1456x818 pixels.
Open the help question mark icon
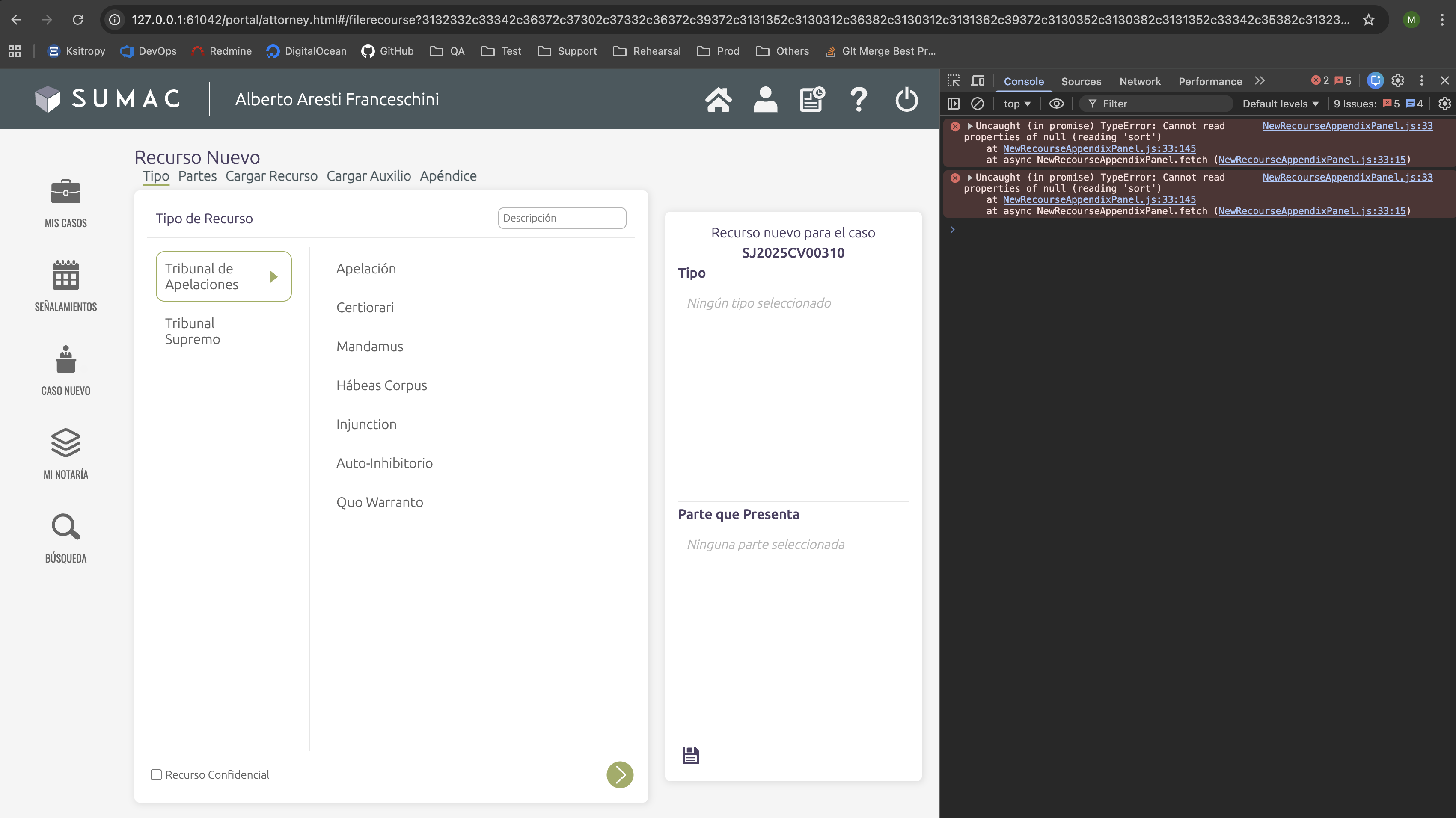click(859, 99)
